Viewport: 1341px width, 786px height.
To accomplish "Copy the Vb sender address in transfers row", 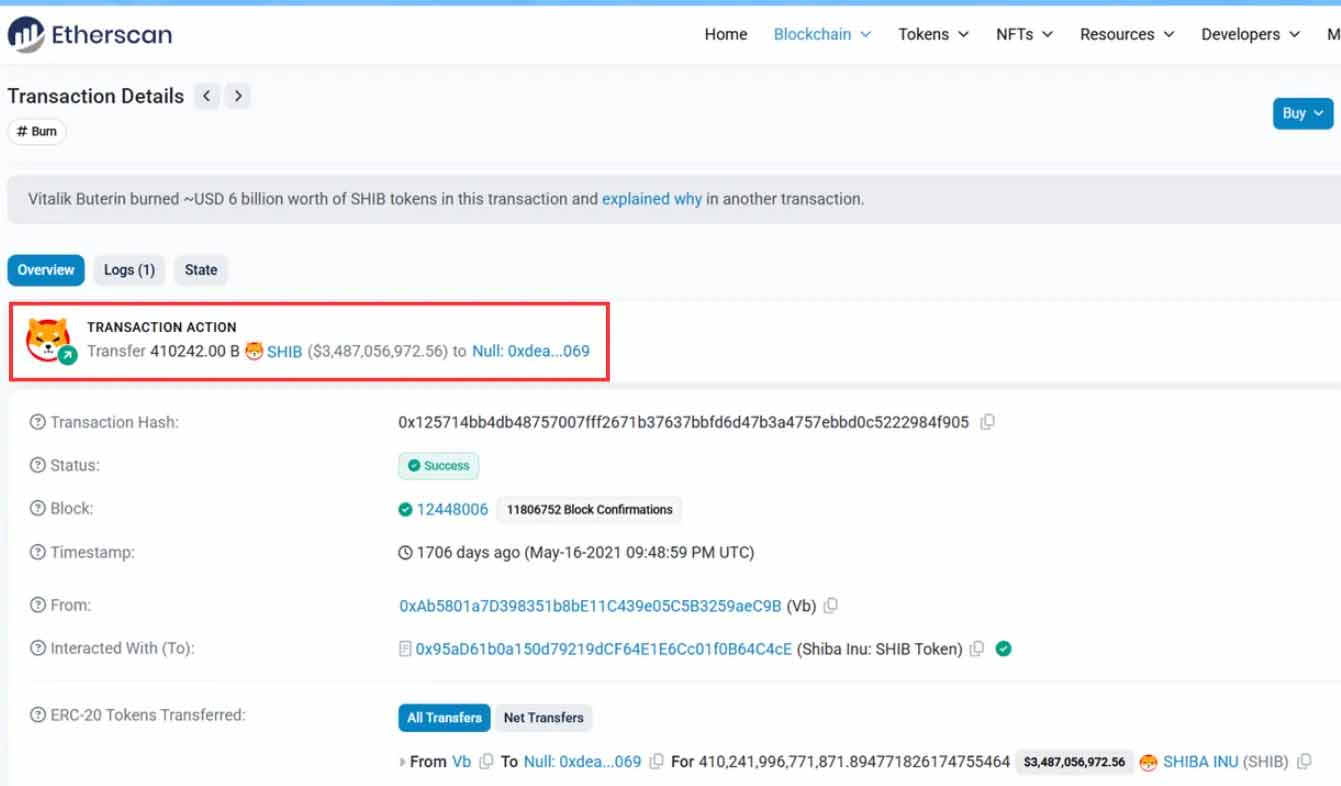I will [x=486, y=762].
